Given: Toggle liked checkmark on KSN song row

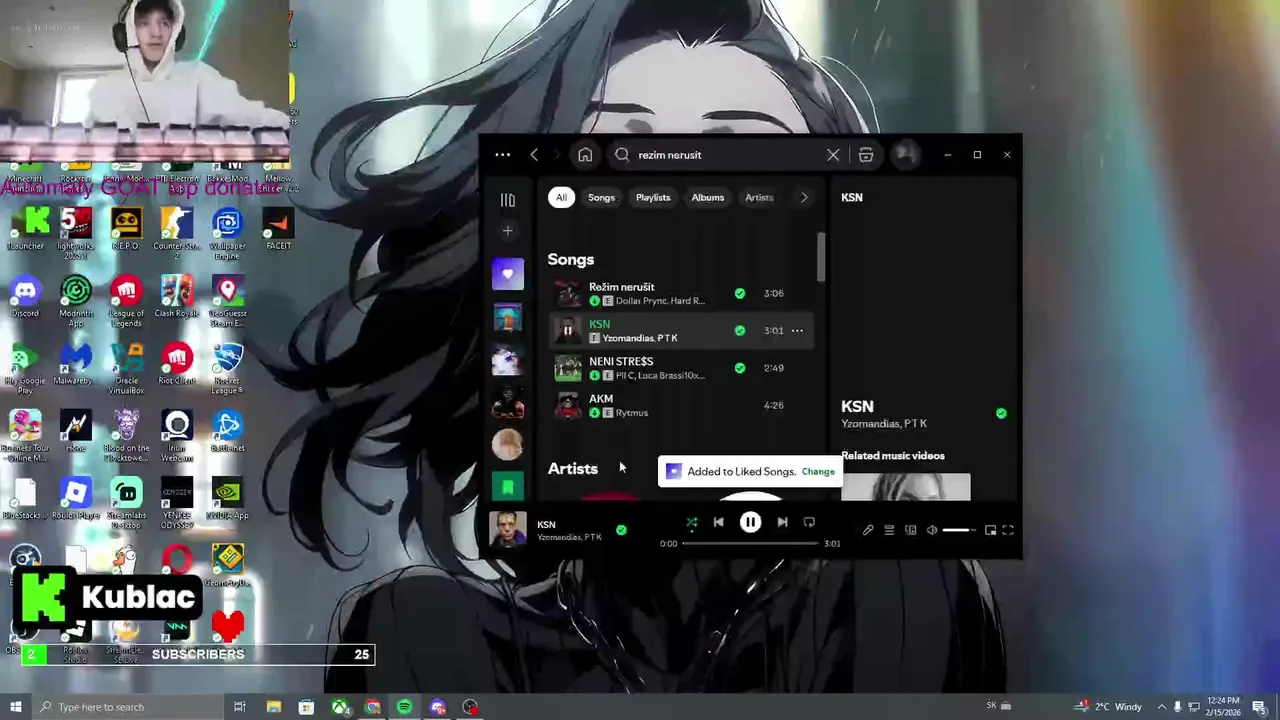Looking at the screenshot, I should [x=740, y=330].
